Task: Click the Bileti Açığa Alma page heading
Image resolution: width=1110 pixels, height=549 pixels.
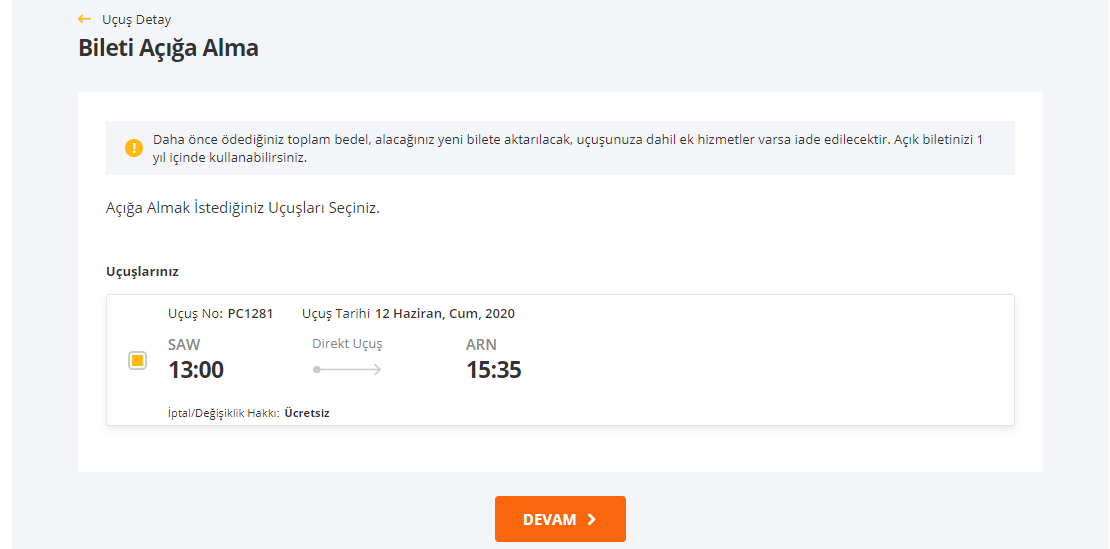Action: coord(168,47)
